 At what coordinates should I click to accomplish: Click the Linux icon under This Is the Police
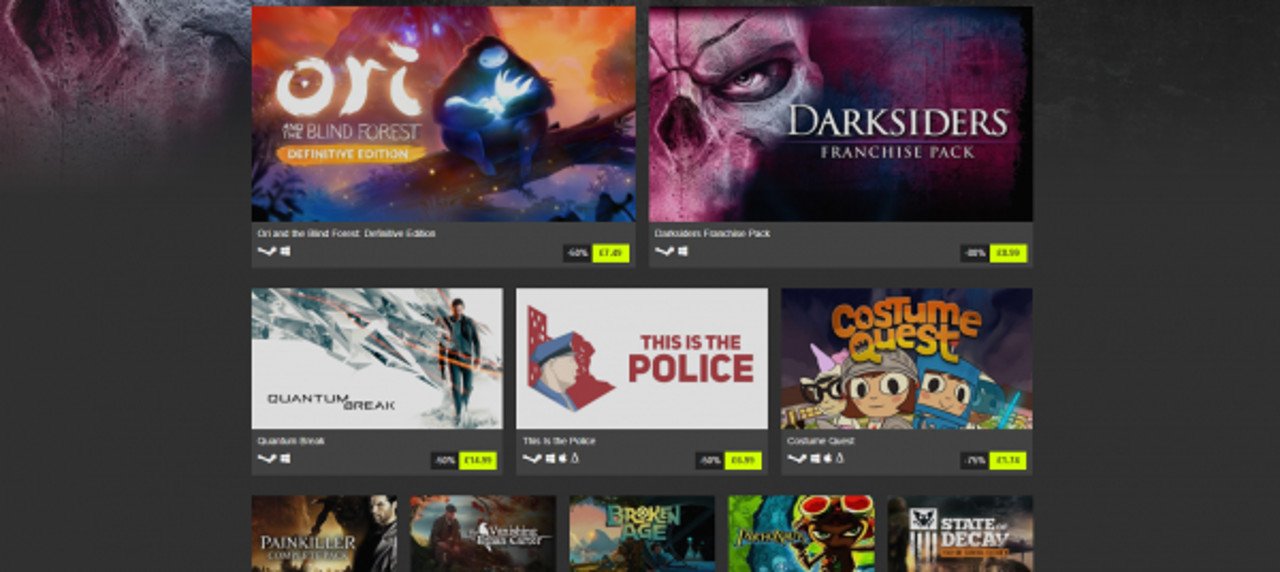575,459
